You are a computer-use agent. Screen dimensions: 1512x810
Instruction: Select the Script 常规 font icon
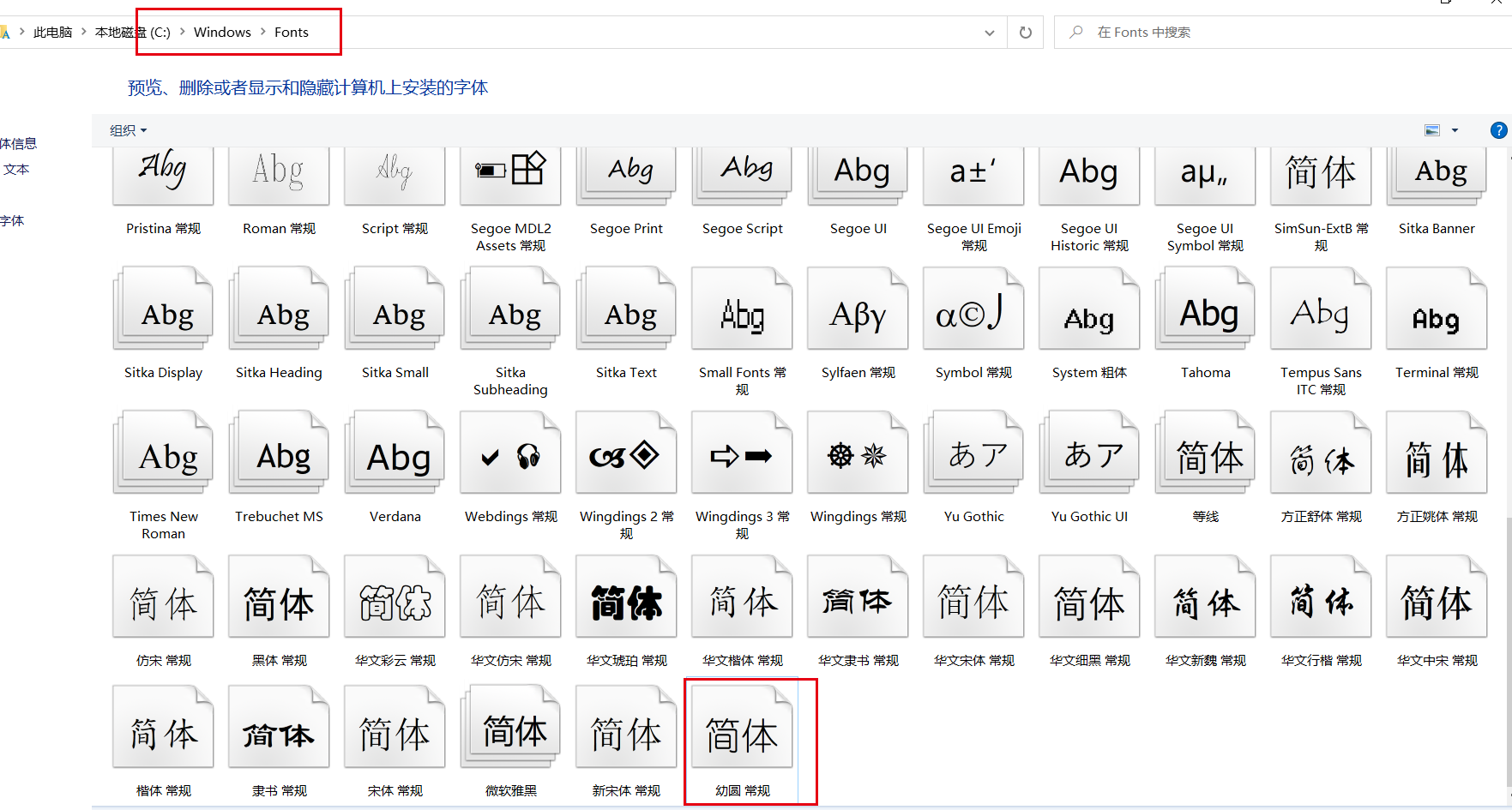pyautogui.click(x=395, y=176)
